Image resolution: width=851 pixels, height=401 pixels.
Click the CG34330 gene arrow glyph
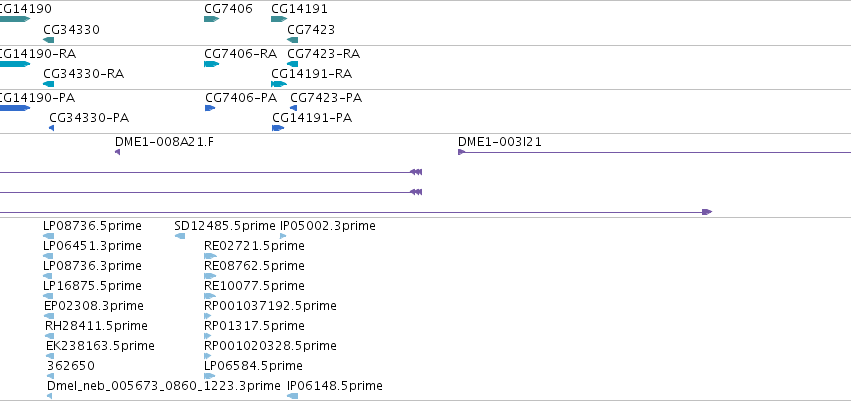48,40
